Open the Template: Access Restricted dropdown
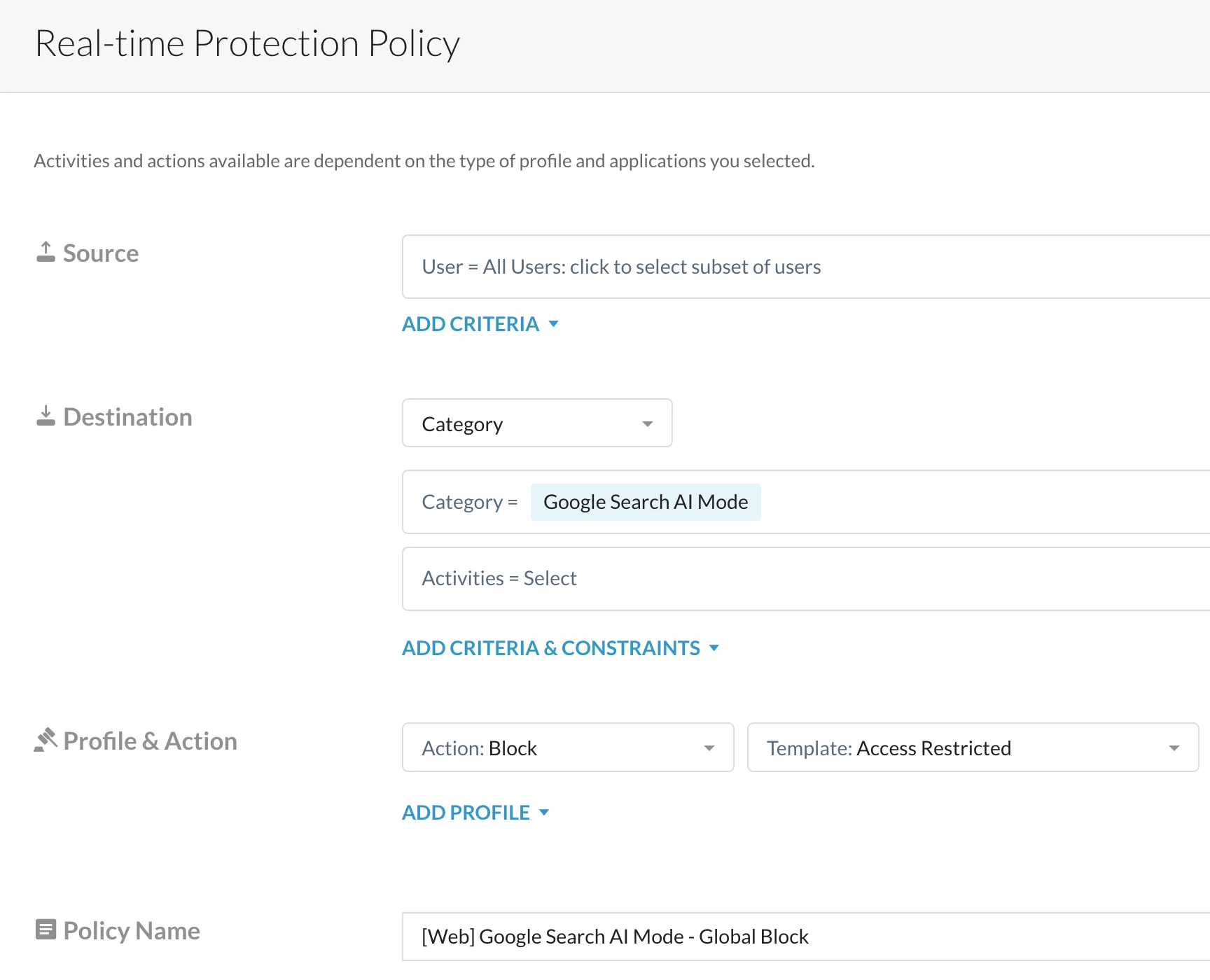1210x980 pixels. (972, 748)
